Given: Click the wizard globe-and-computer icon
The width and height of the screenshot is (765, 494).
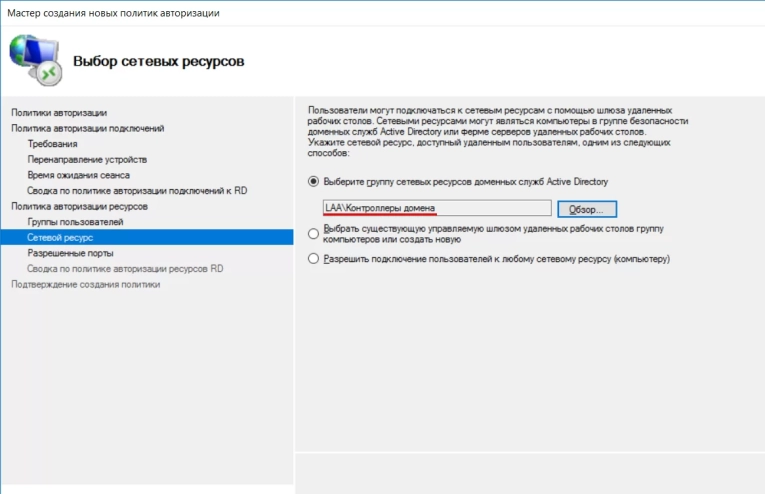Looking at the screenshot, I should click(x=36, y=60).
